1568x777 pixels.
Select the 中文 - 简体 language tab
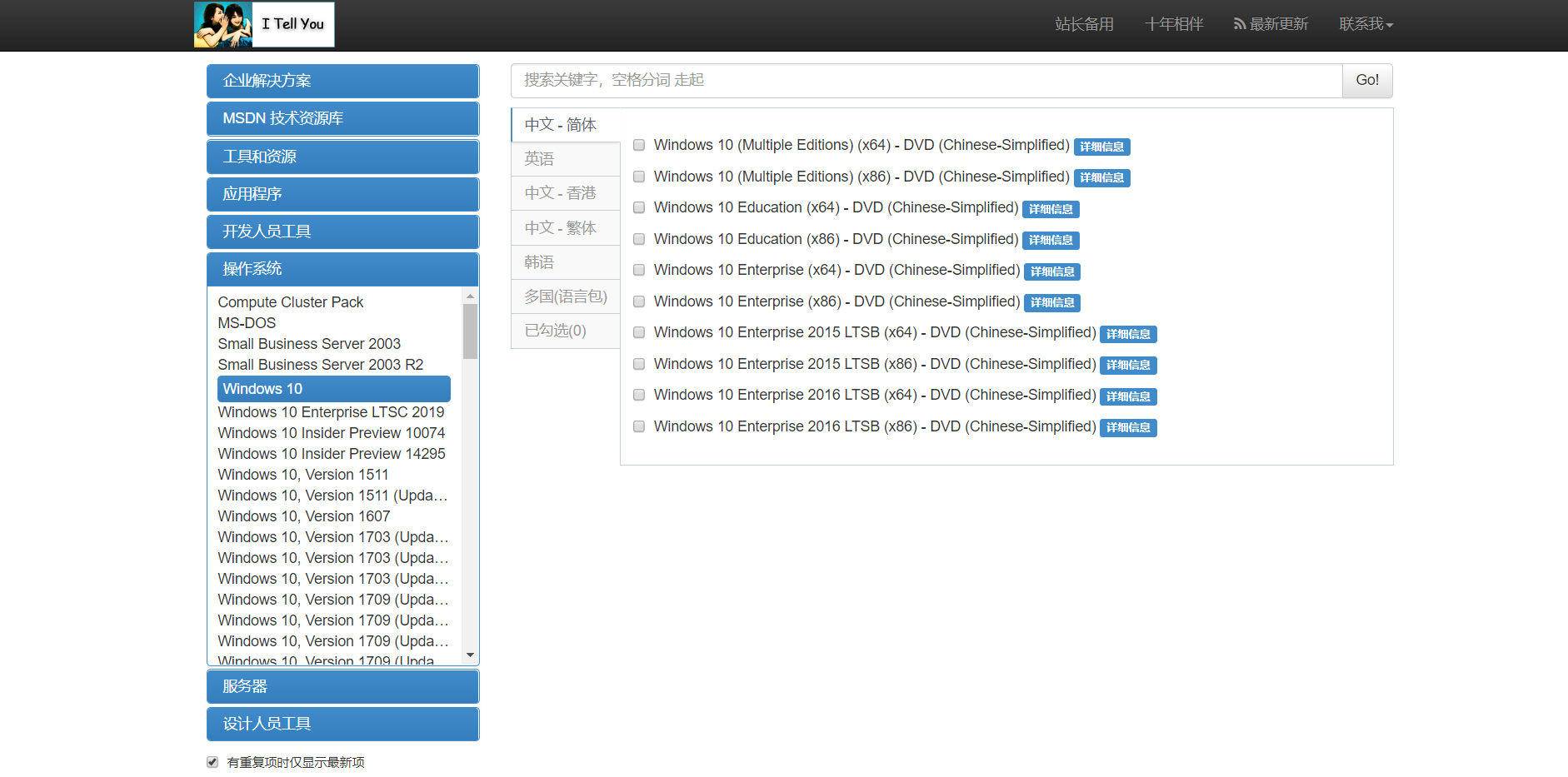point(565,125)
